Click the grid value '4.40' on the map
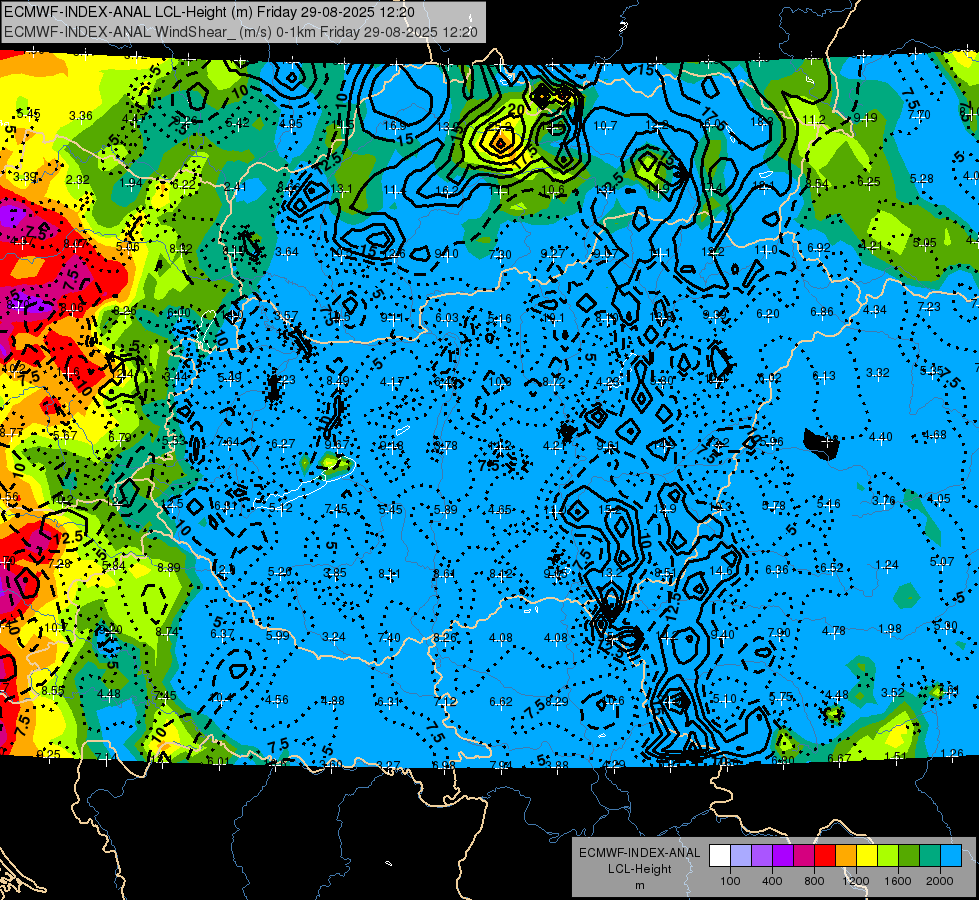 click(x=880, y=437)
